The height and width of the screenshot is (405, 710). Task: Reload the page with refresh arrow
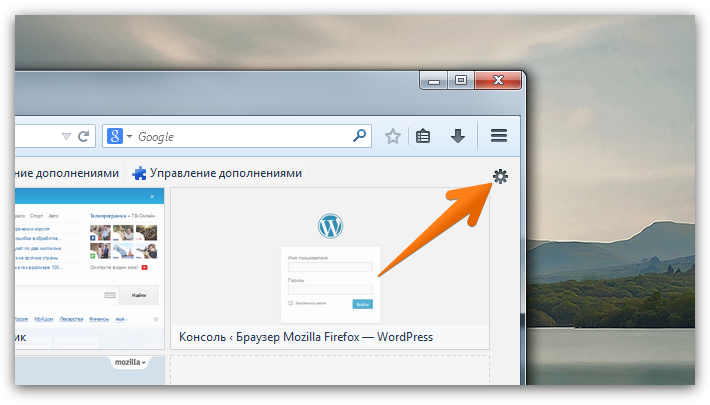point(83,136)
